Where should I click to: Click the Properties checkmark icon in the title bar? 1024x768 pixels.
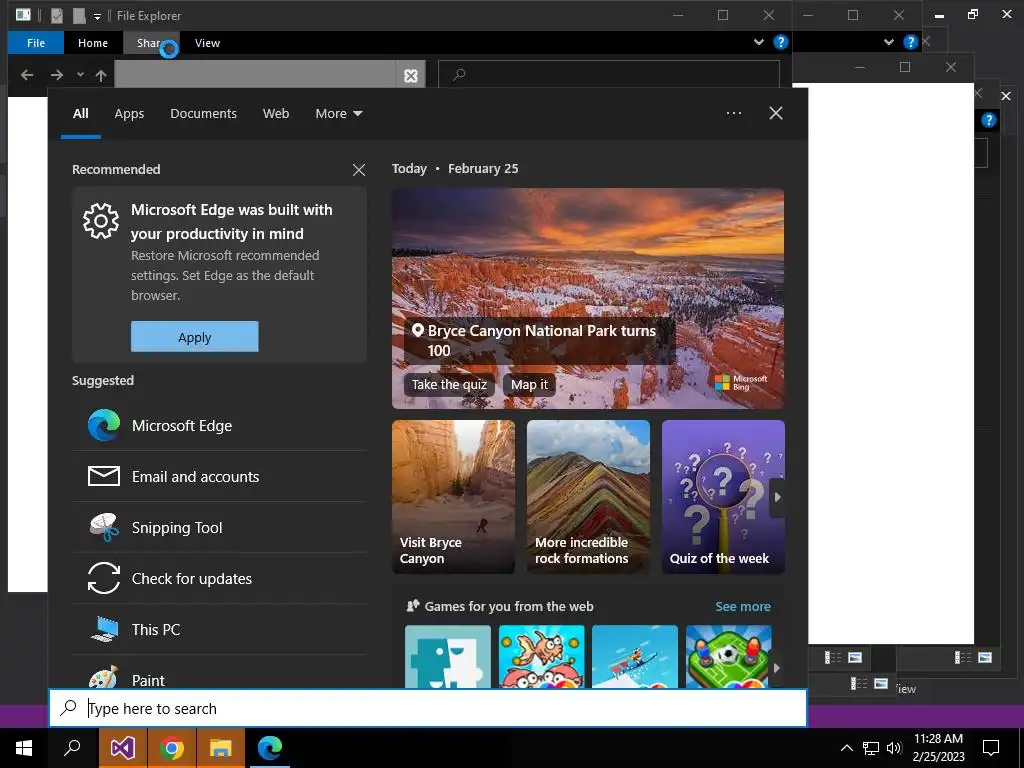[57, 15]
